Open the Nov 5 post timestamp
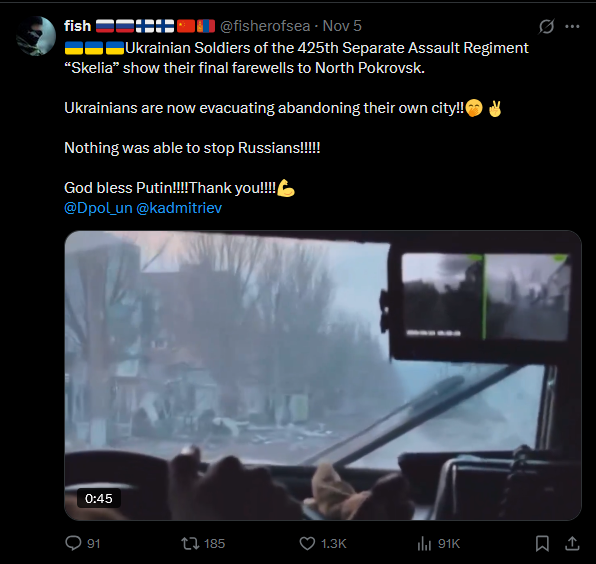This screenshot has height=564, width=596. (342, 26)
